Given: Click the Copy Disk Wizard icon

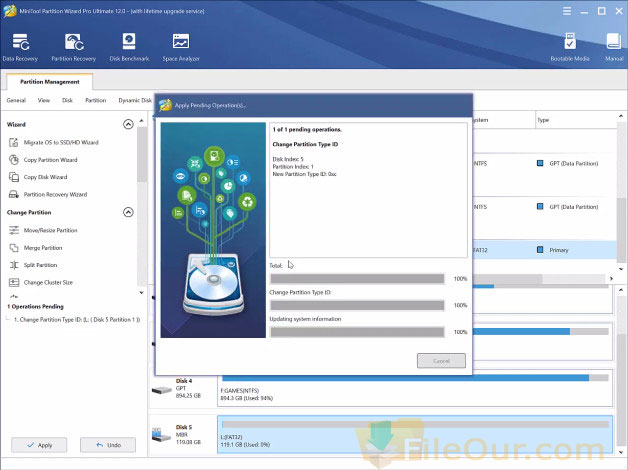Looking at the screenshot, I should tap(14, 177).
